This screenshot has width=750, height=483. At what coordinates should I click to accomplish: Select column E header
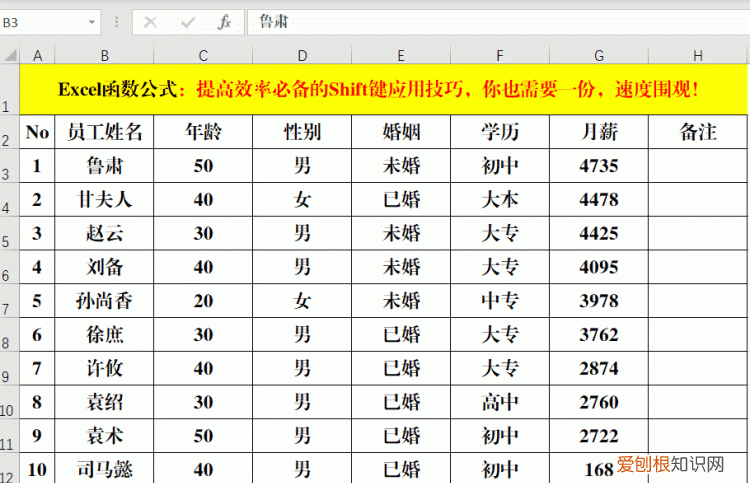[x=401, y=55]
